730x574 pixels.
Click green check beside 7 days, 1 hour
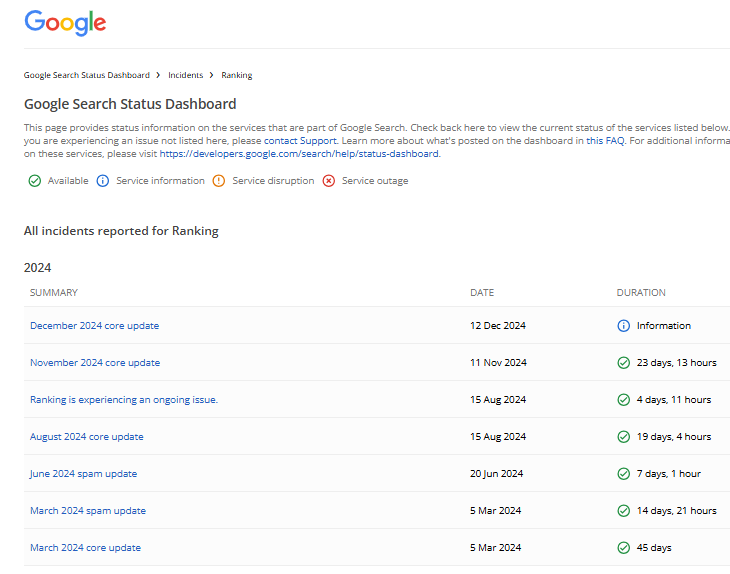coord(623,473)
